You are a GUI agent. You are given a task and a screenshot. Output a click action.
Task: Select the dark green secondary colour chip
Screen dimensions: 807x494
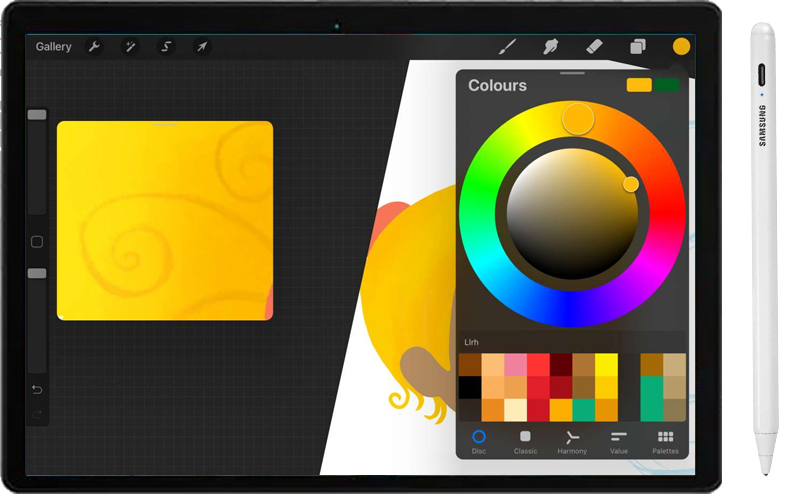666,85
